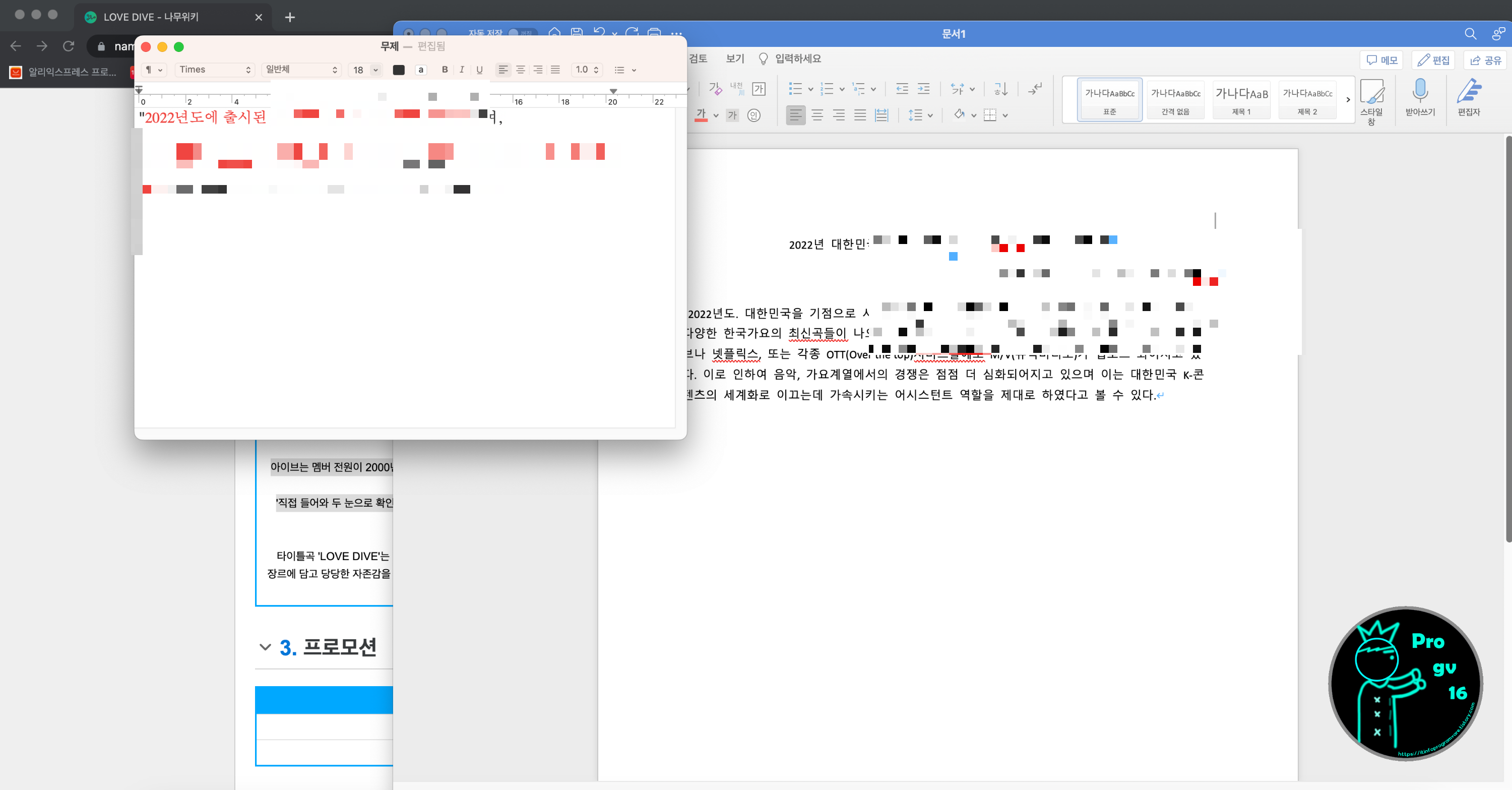Toggle Bold in the TextEdit toolbar
The width and height of the screenshot is (1512, 790).
445,70
